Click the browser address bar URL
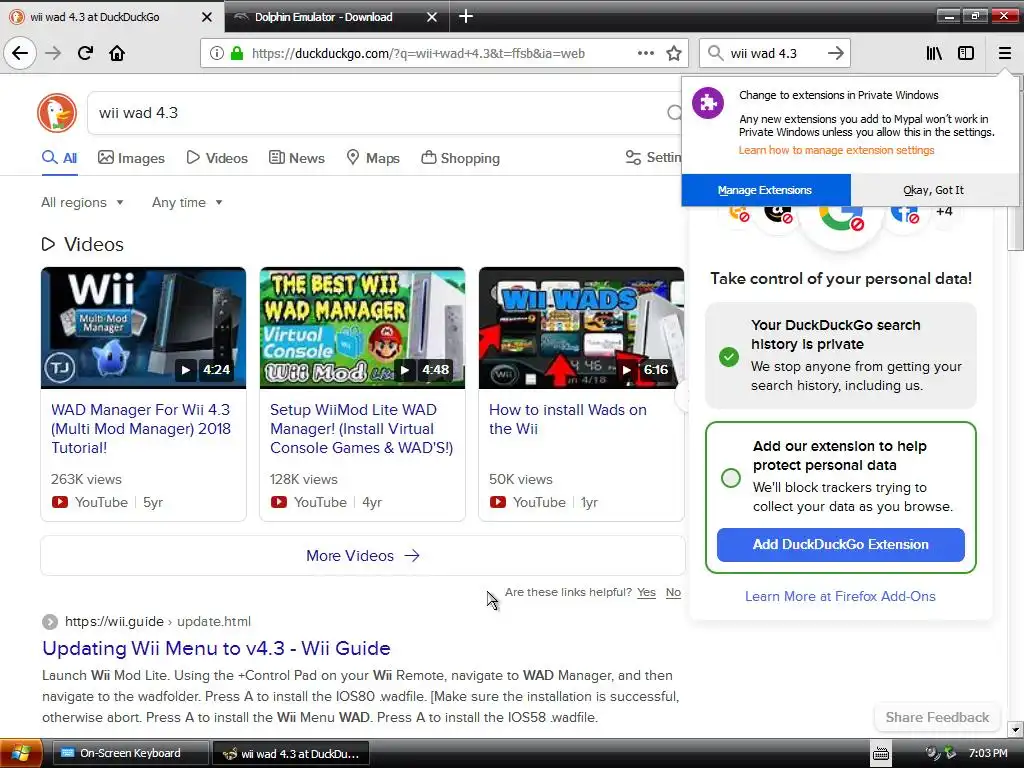Image resolution: width=1024 pixels, height=768 pixels. tap(418, 54)
